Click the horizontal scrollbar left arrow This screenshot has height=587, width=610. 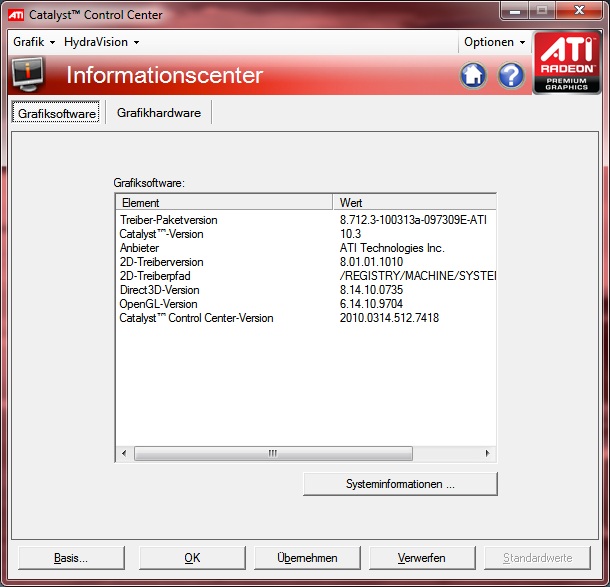pos(124,453)
